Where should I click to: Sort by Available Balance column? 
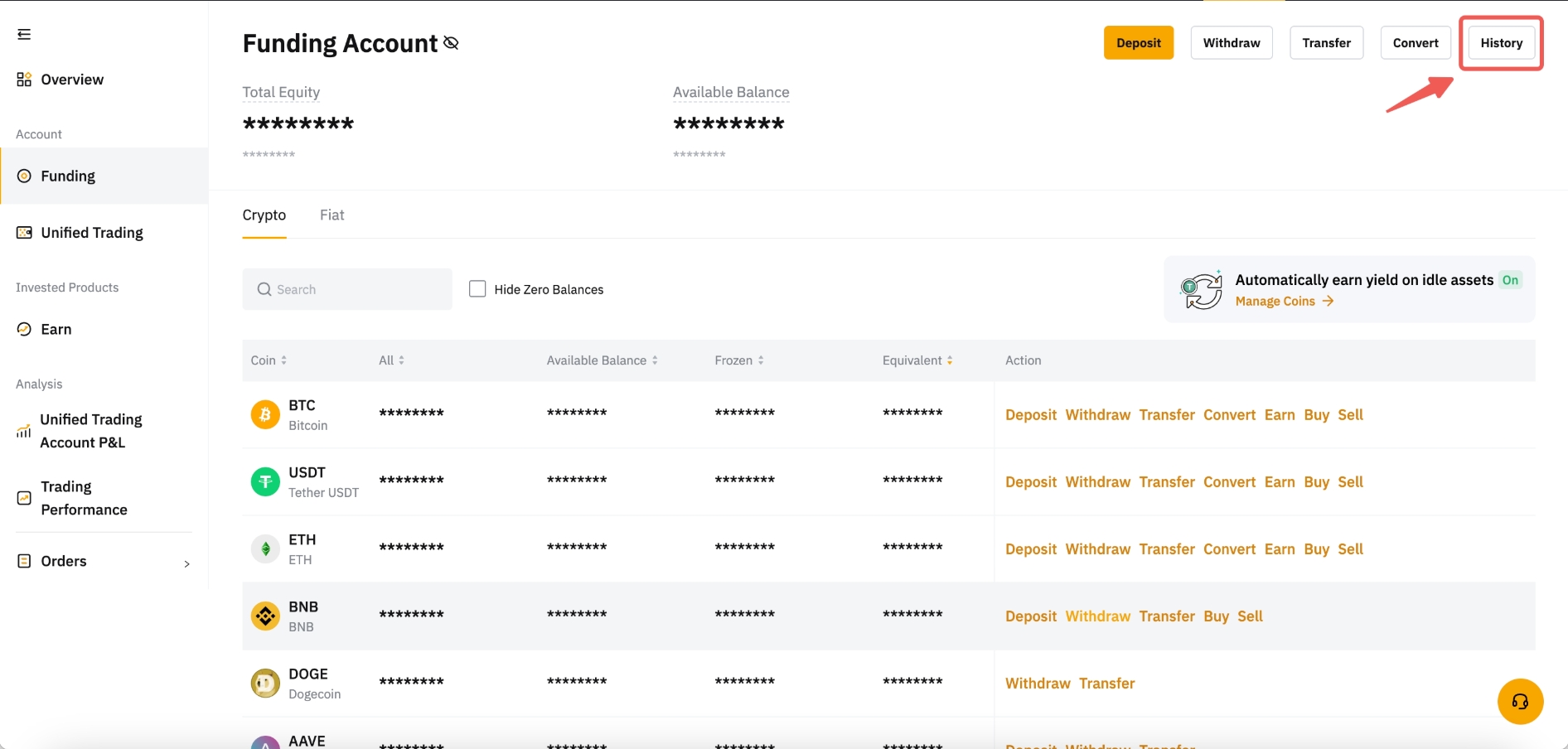[x=602, y=360]
